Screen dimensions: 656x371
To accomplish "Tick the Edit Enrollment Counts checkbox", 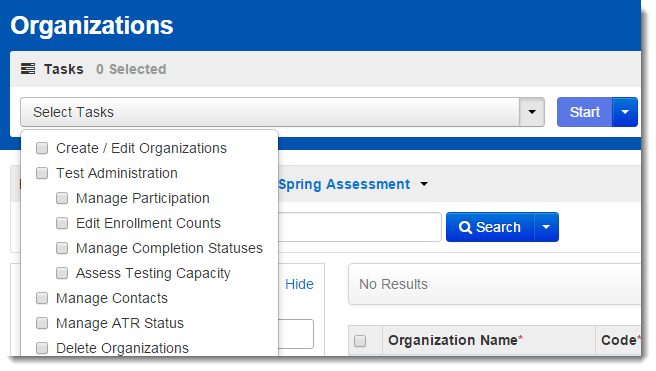I will pos(62,223).
